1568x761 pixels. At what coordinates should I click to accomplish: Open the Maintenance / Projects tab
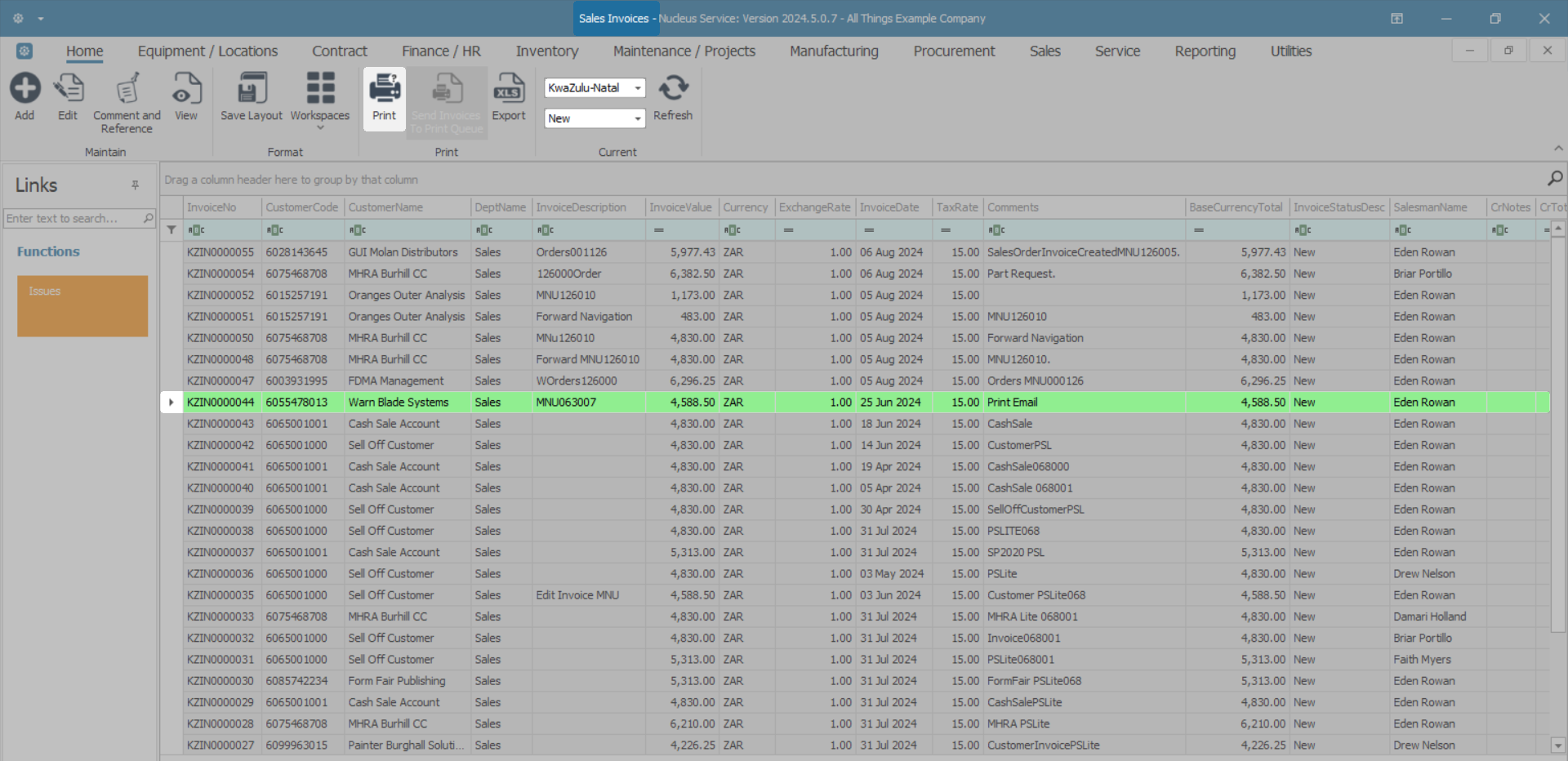pos(684,51)
